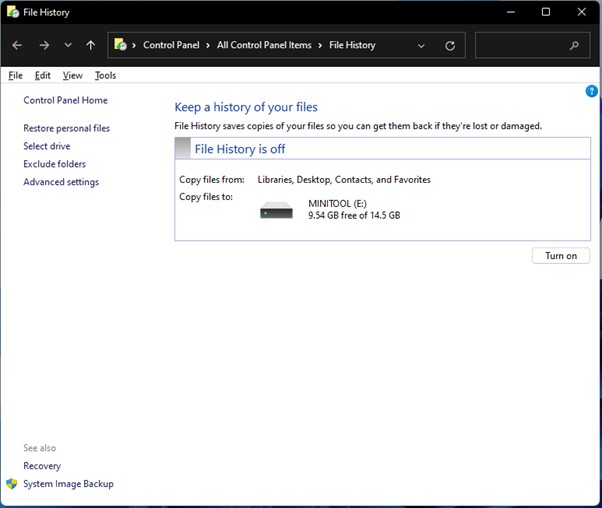
Task: Open the recent locations dropdown chevron
Action: (68, 46)
